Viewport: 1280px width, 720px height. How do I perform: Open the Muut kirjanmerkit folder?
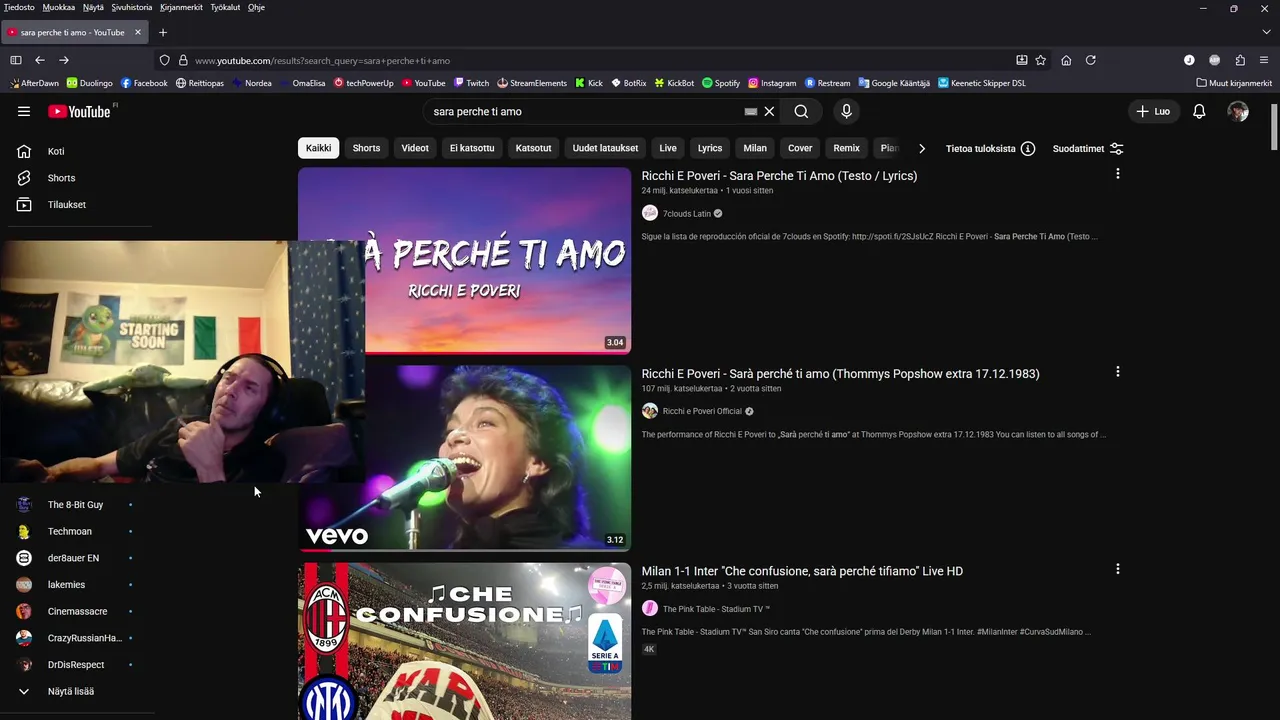click(1234, 83)
